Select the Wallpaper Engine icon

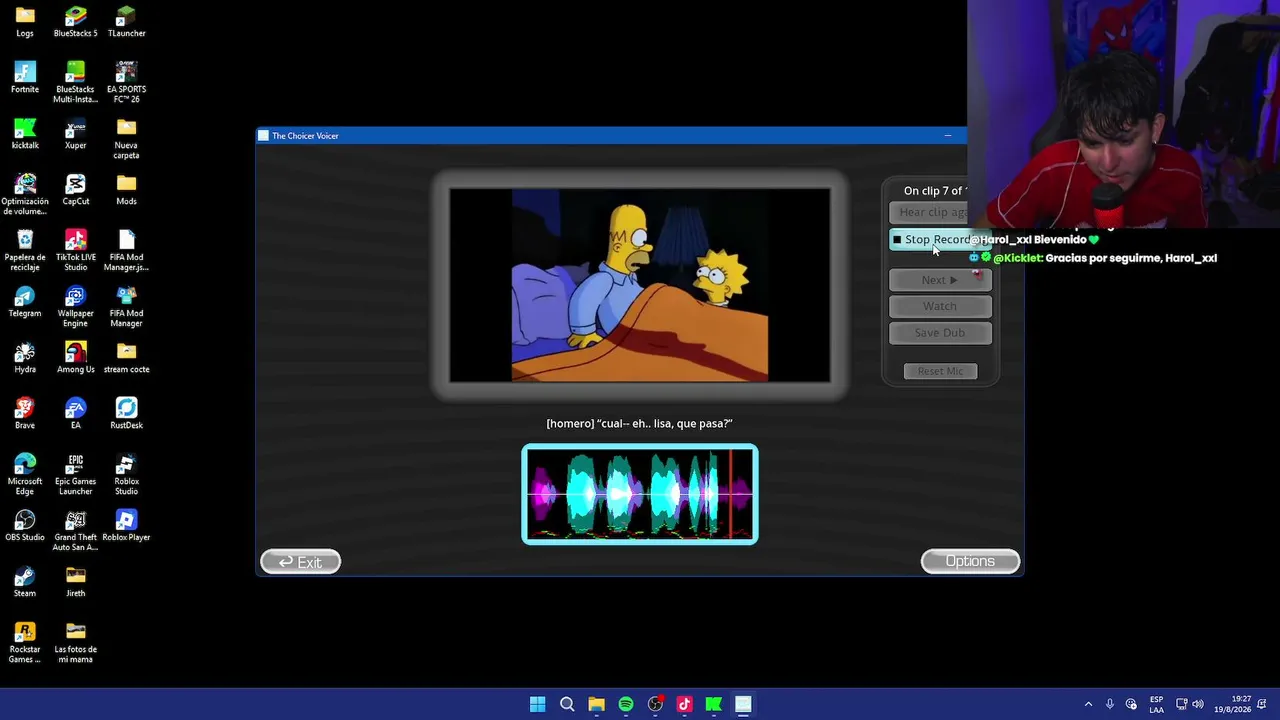point(75,306)
